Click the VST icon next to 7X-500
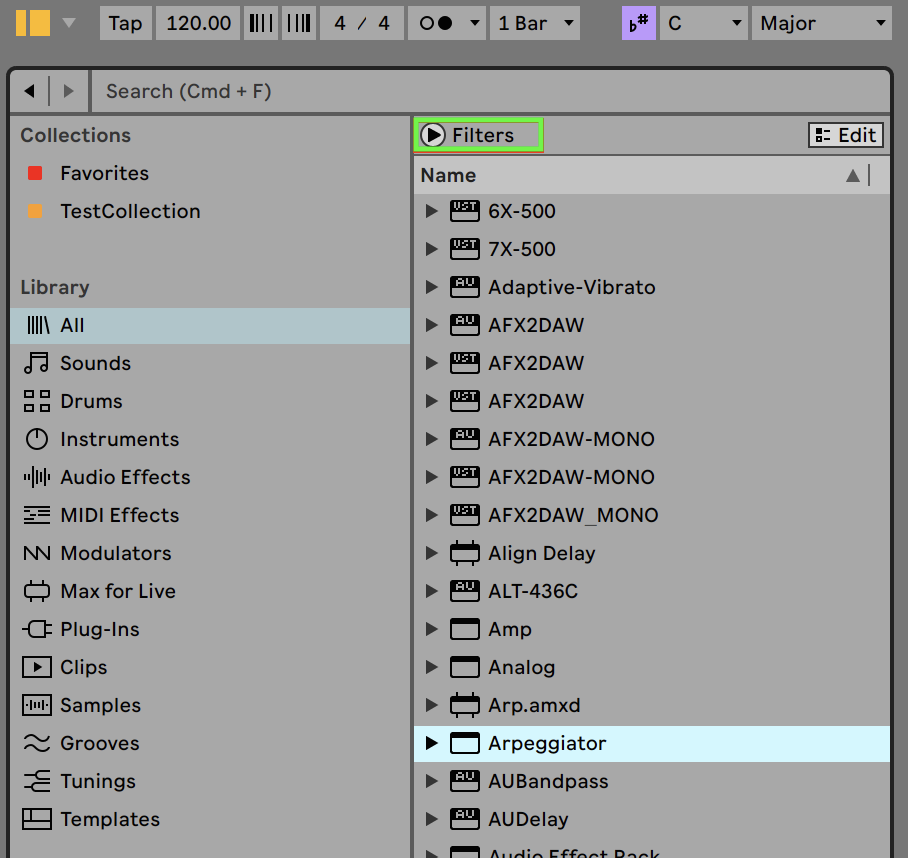The height and width of the screenshot is (858, 908). [x=465, y=249]
